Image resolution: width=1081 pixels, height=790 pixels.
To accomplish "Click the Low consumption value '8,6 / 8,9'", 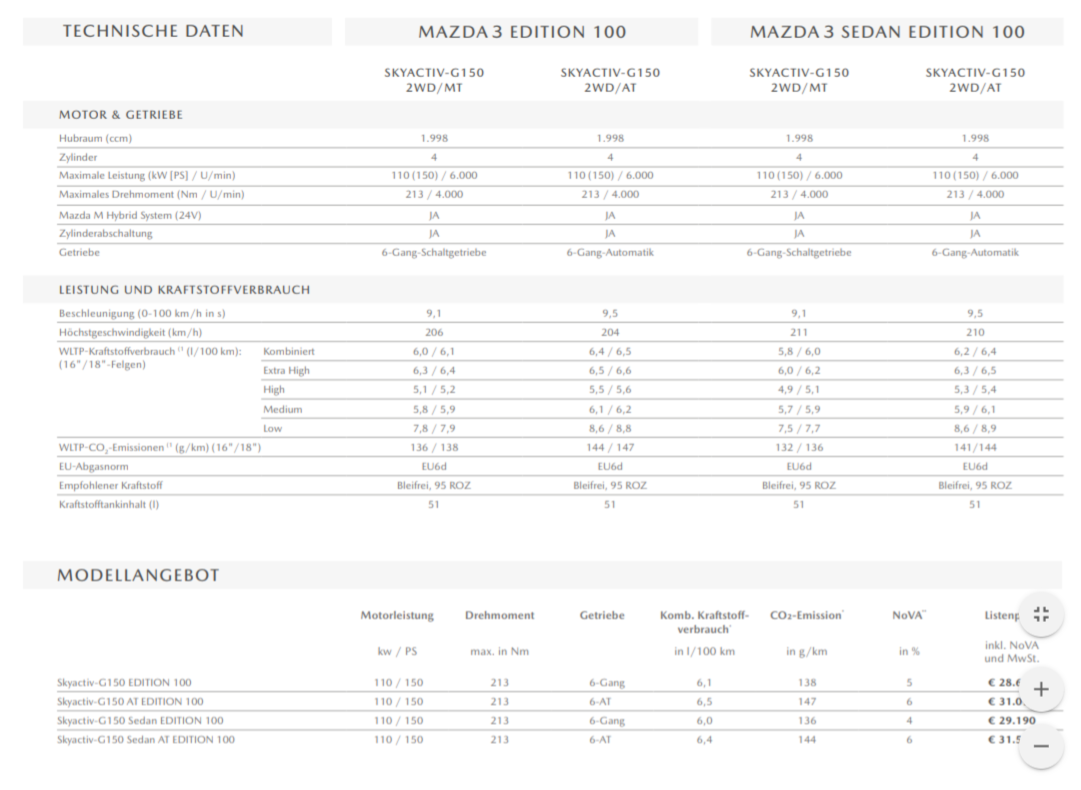I will (x=975, y=428).
